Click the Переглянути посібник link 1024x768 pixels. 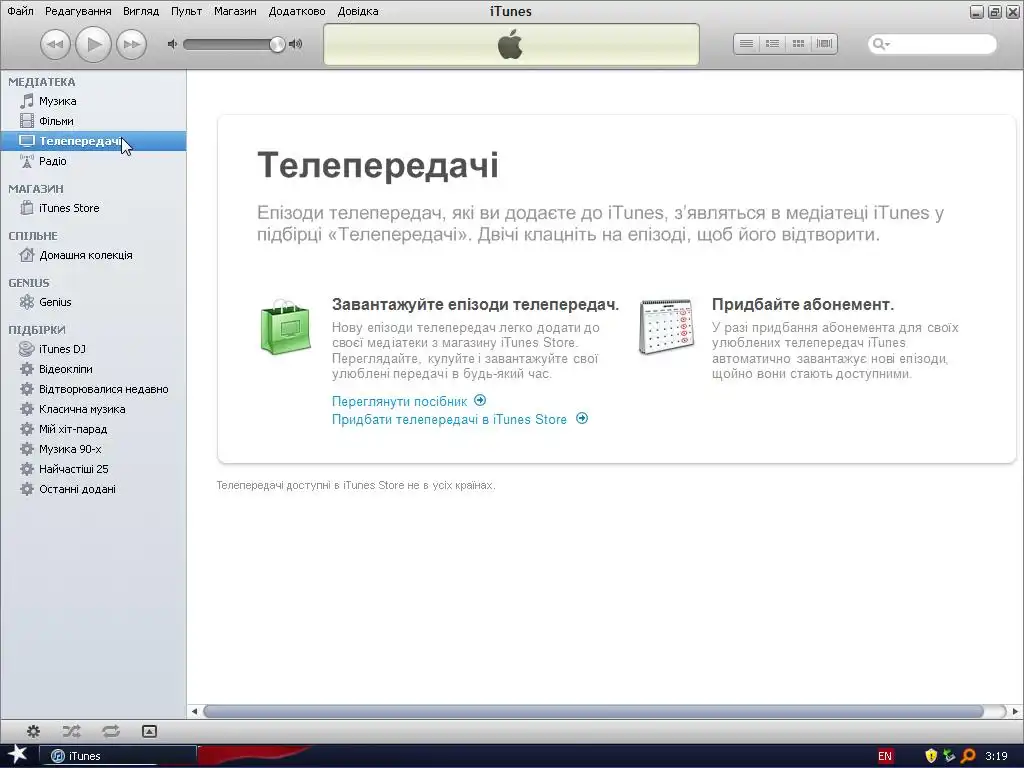tap(399, 401)
